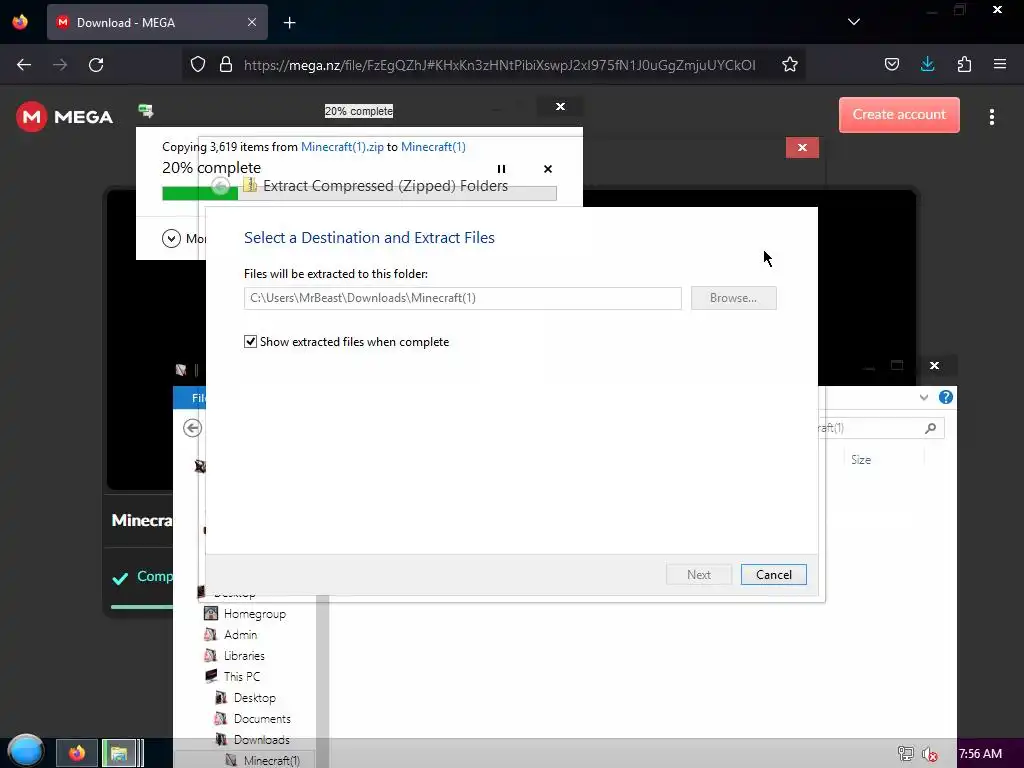Click the Browse... button
The height and width of the screenshot is (768, 1024).
coord(733,298)
